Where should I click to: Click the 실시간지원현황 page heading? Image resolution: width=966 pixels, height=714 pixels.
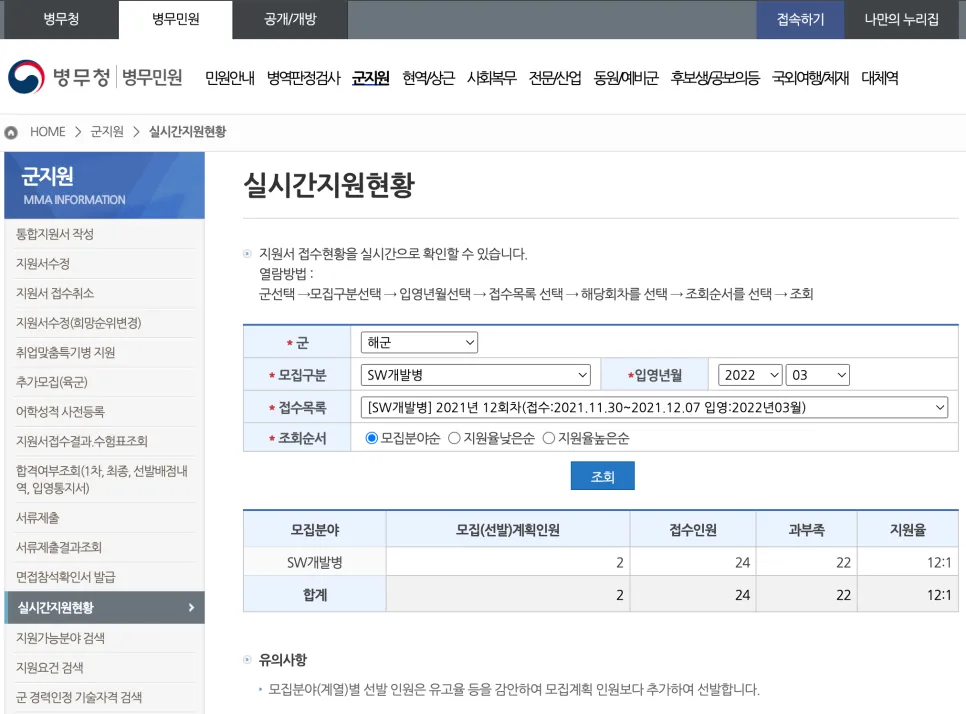[329, 185]
